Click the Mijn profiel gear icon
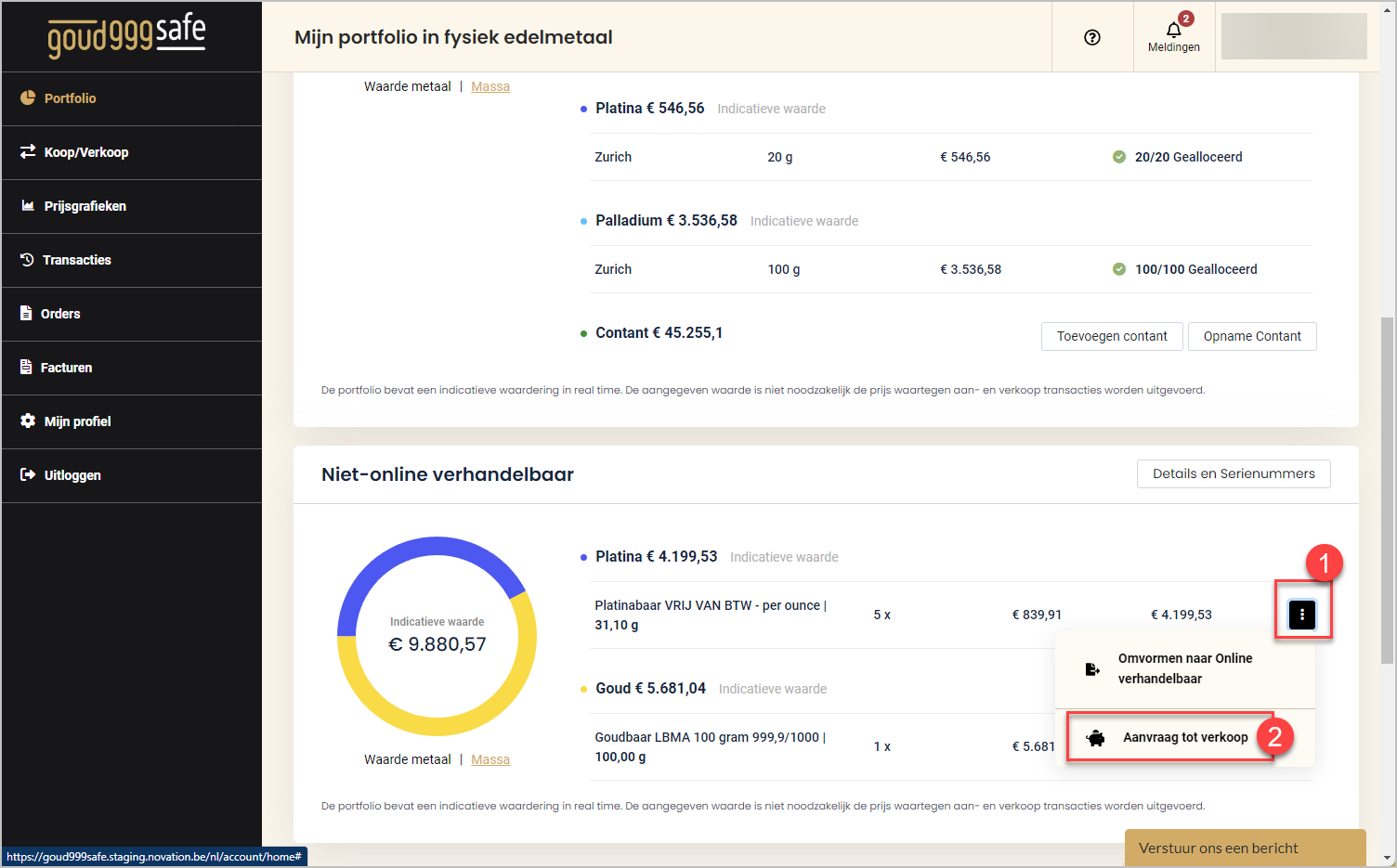The image size is (1397, 868). [28, 421]
